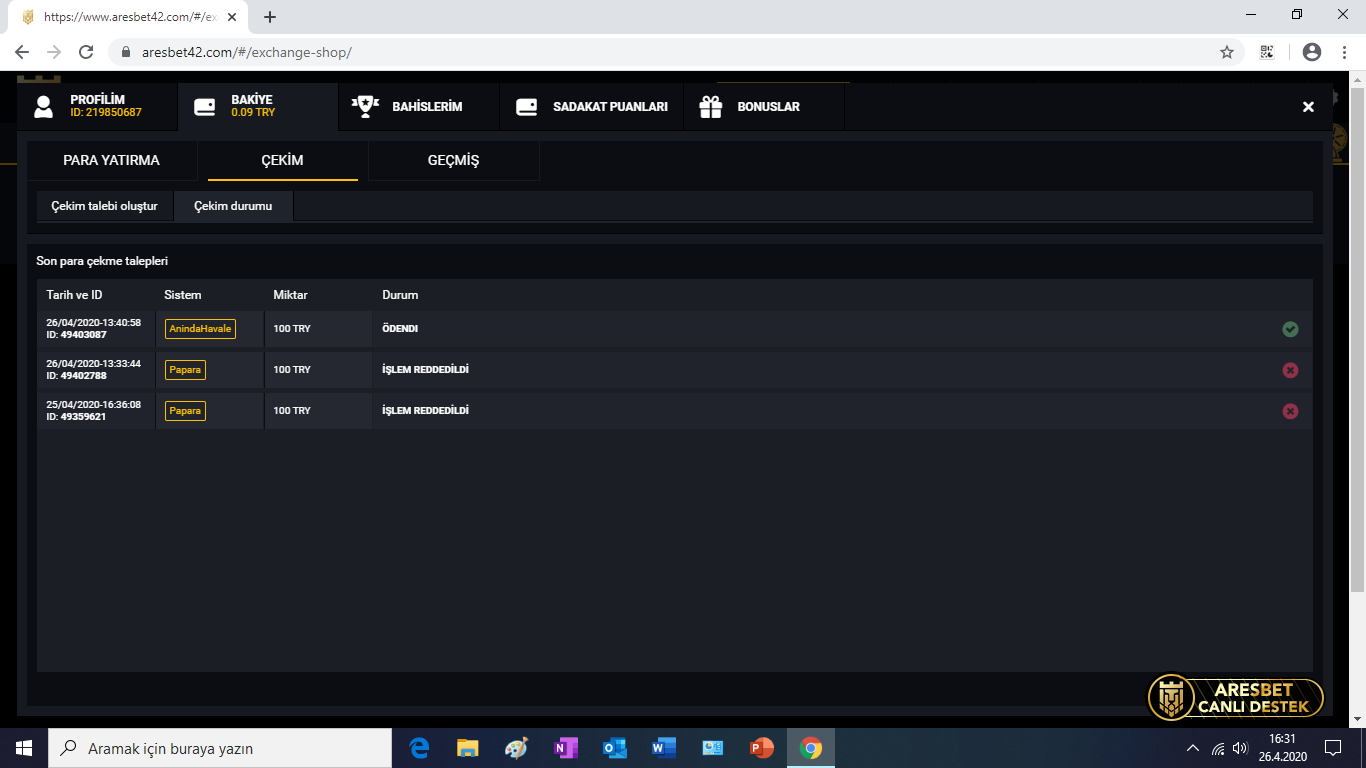Image resolution: width=1366 pixels, height=768 pixels.
Task: Open Chrome three-dot menu
Action: coord(1344,52)
